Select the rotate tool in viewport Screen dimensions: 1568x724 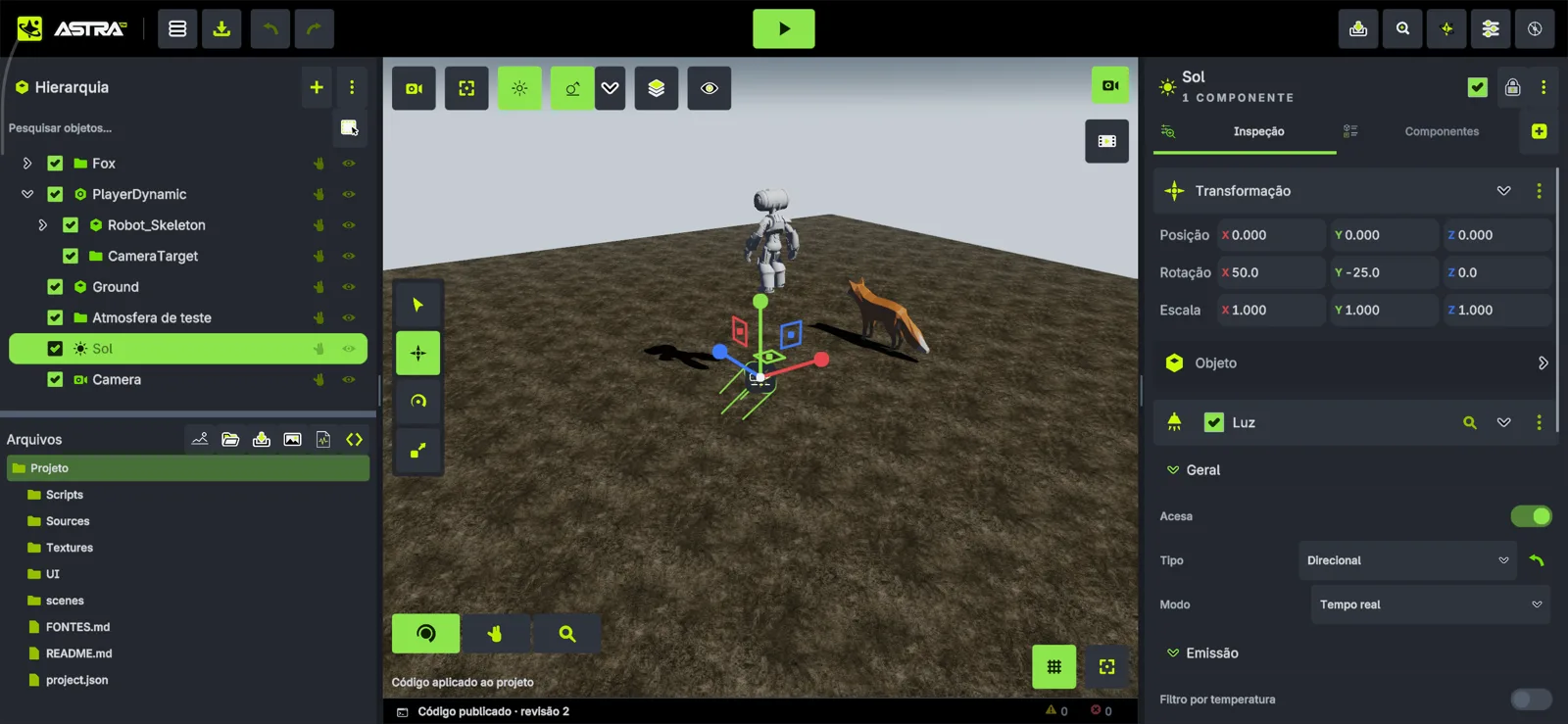tap(417, 401)
